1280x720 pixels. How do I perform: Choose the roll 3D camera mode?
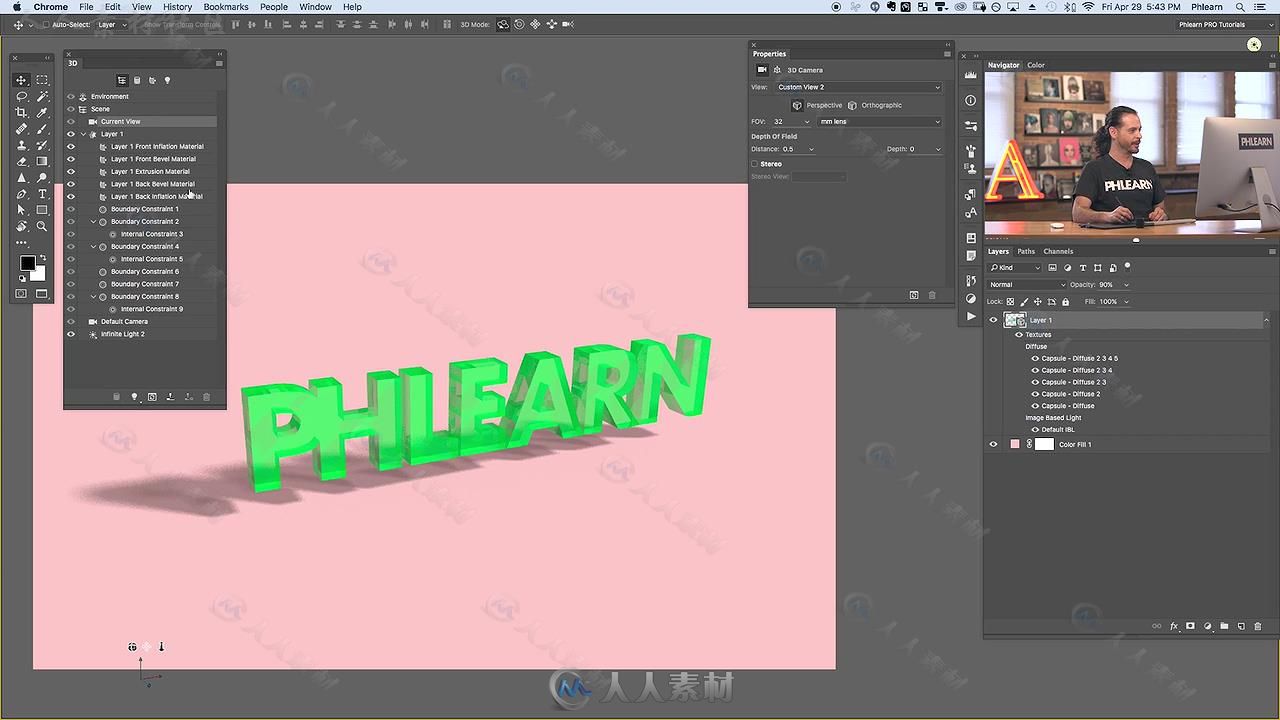[x=519, y=24]
